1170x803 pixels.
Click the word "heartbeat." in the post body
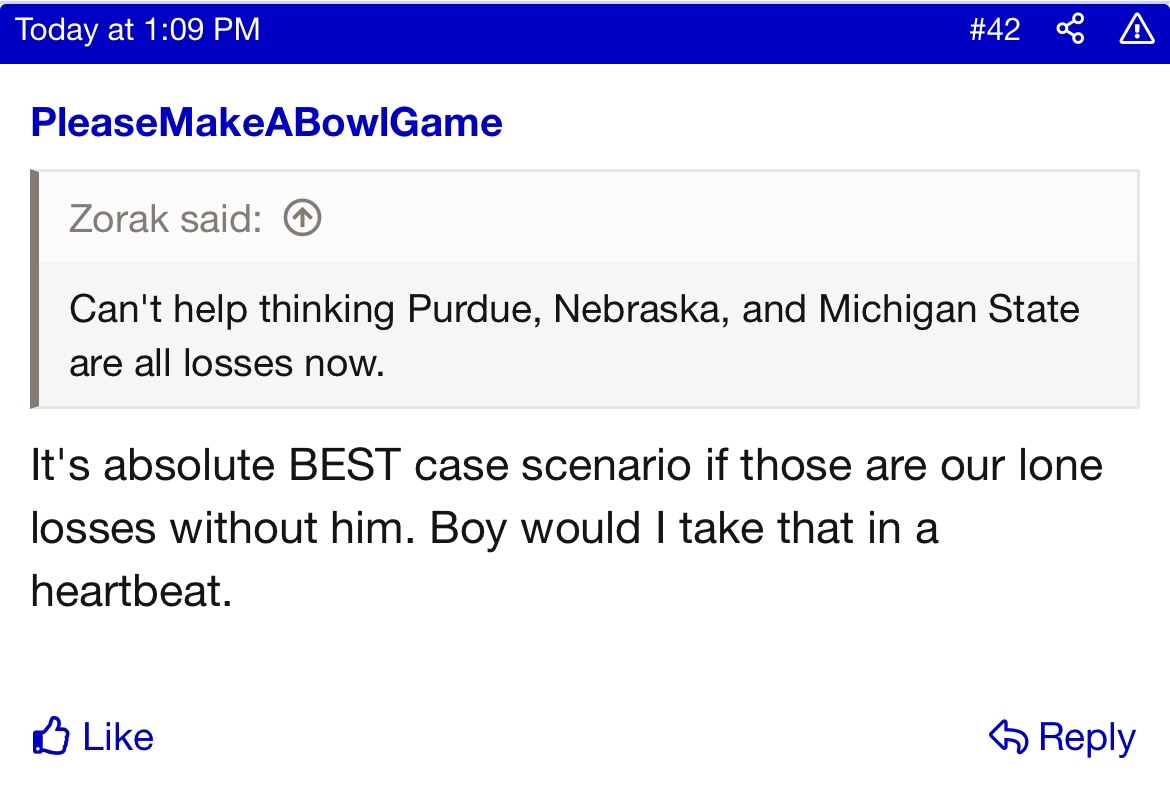tap(131, 592)
